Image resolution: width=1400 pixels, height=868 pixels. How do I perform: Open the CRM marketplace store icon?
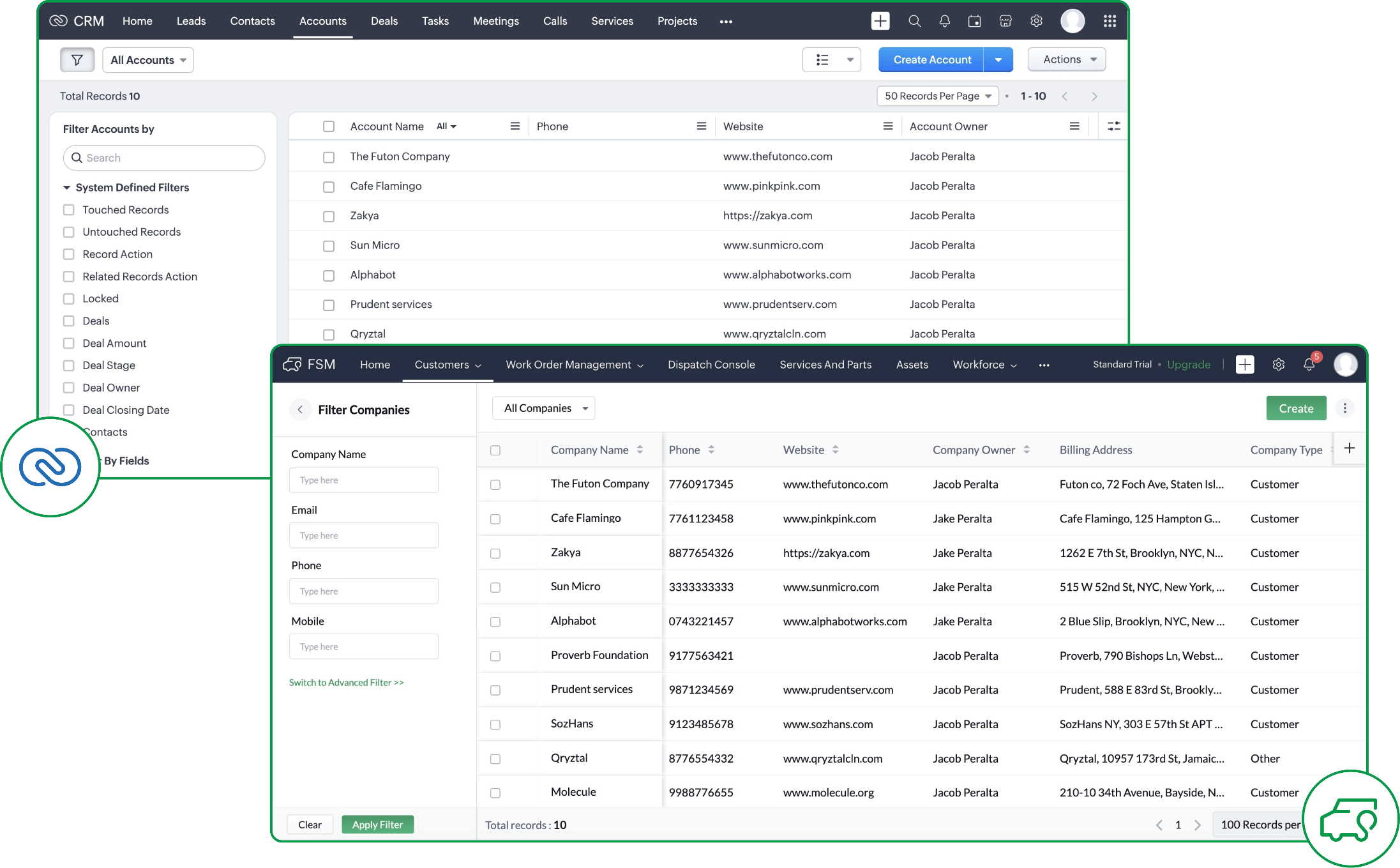pos(1005,21)
